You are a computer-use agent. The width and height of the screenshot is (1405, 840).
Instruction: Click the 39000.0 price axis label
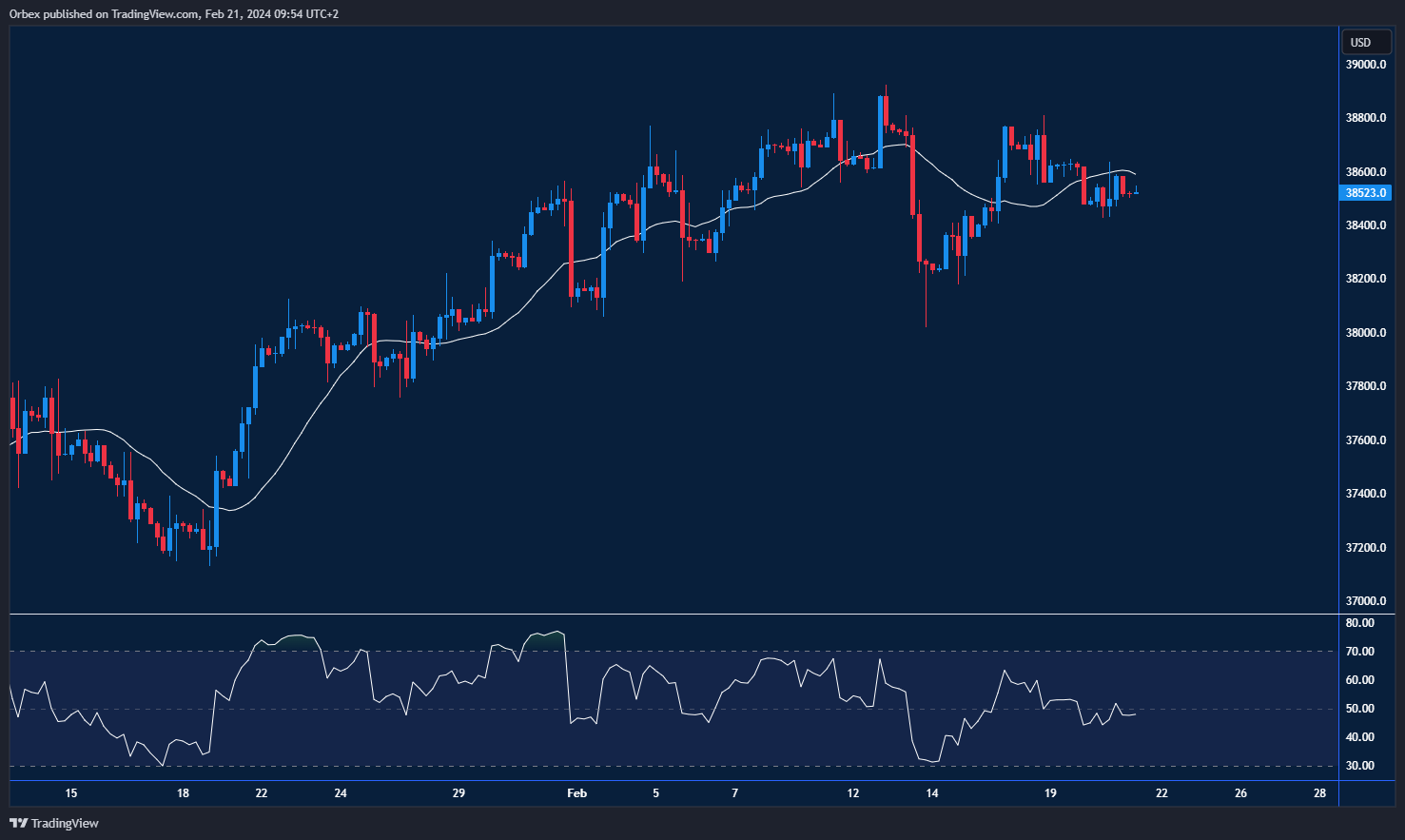[x=1365, y=65]
